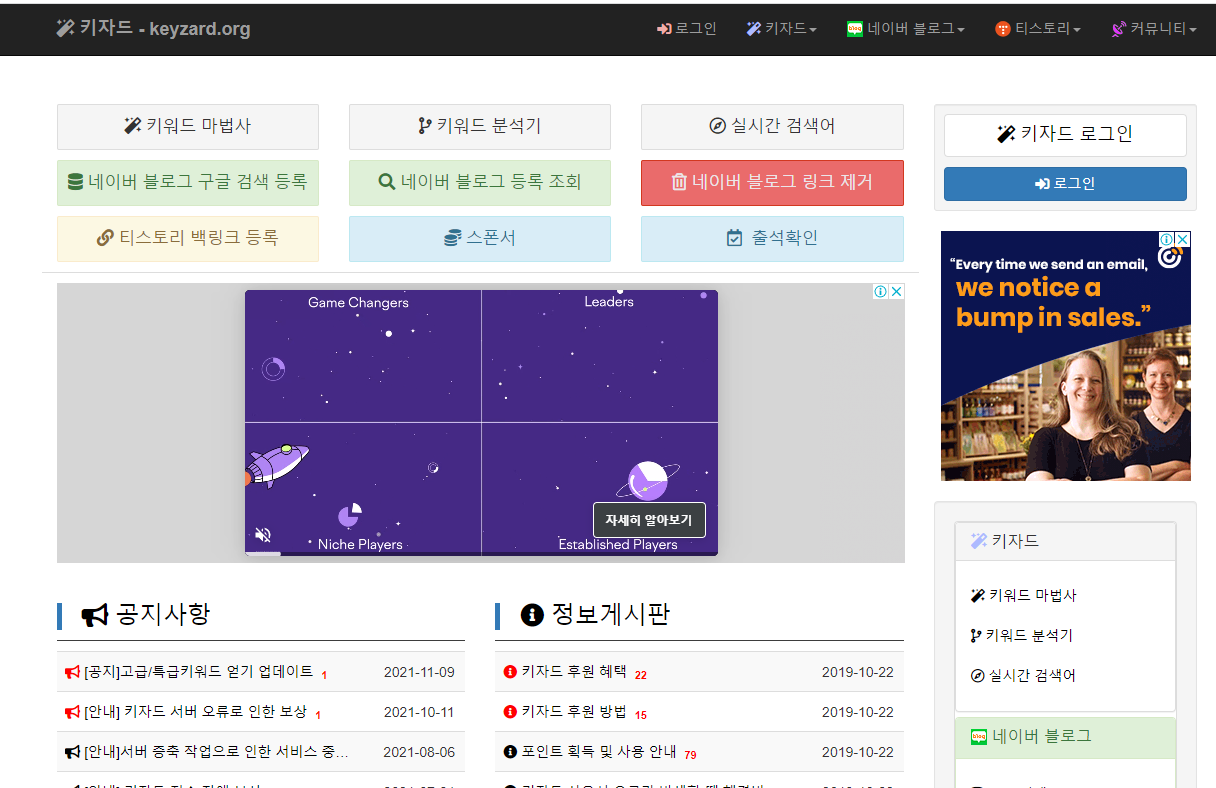Click comment count 79 on 포인트 post

690,754
